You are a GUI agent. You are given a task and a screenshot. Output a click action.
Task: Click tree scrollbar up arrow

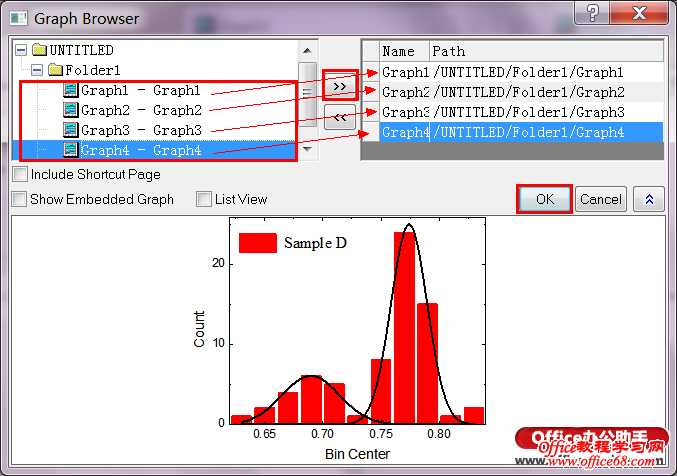click(x=307, y=51)
